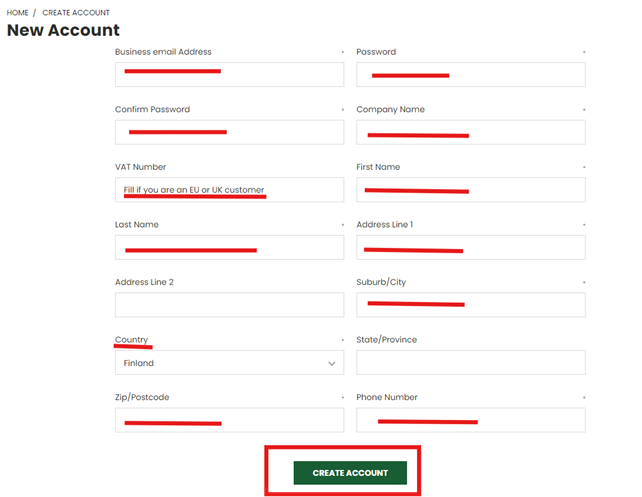
Task: Click the Phone Number field
Action: pos(470,420)
